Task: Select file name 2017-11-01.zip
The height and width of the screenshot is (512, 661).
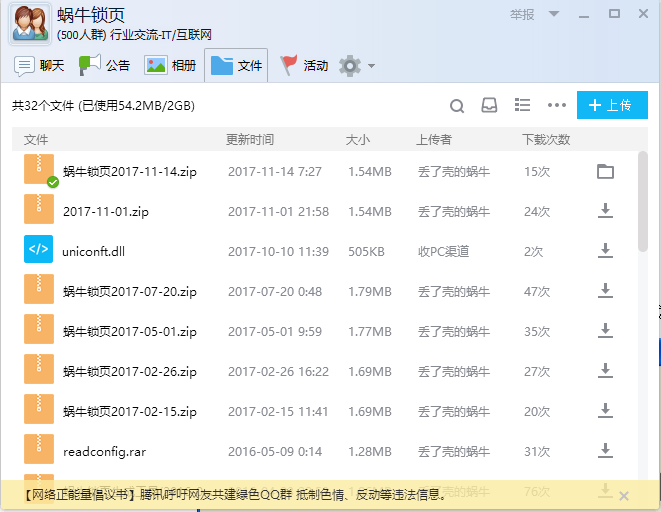Action: tap(106, 212)
